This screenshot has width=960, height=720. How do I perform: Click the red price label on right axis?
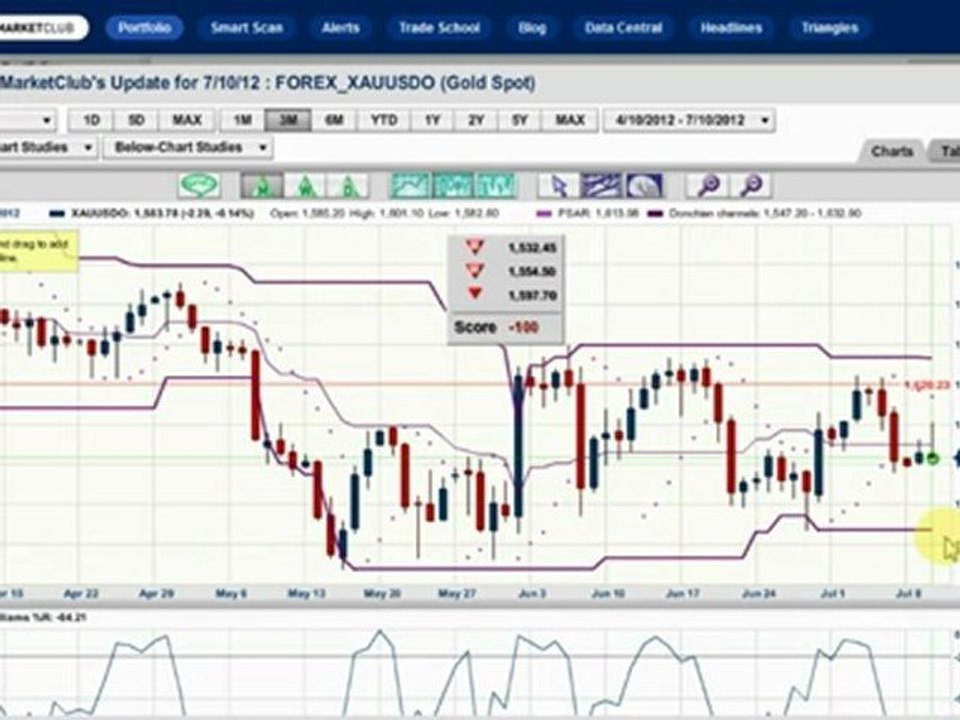(929, 384)
